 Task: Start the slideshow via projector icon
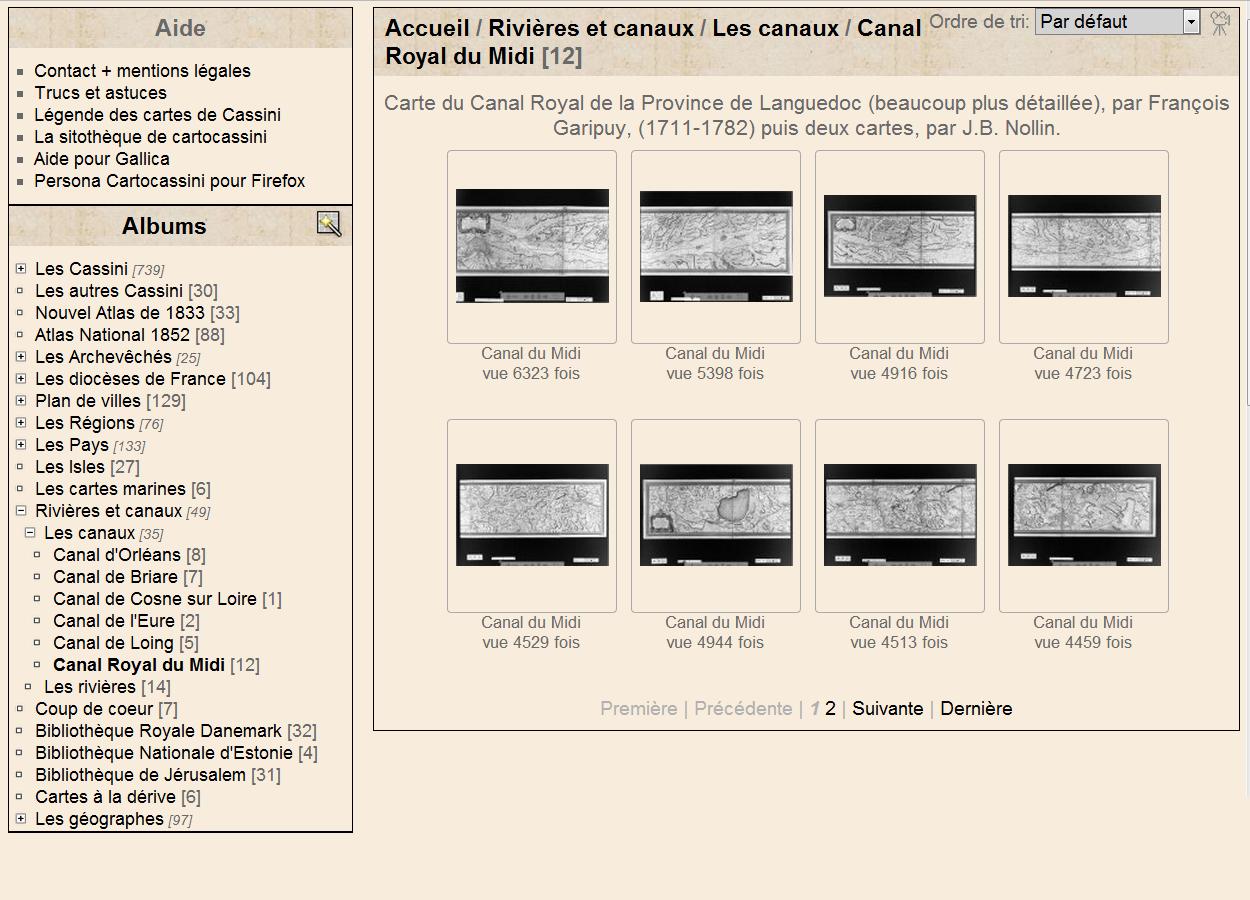pos(1220,23)
